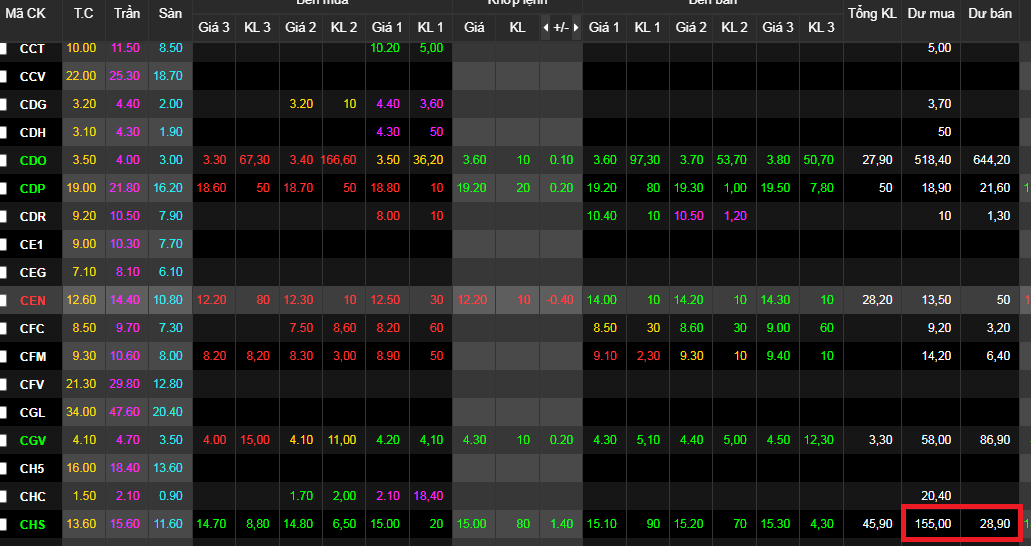Click the Dư bán column header
This screenshot has width=1031, height=546.
(x=988, y=14)
